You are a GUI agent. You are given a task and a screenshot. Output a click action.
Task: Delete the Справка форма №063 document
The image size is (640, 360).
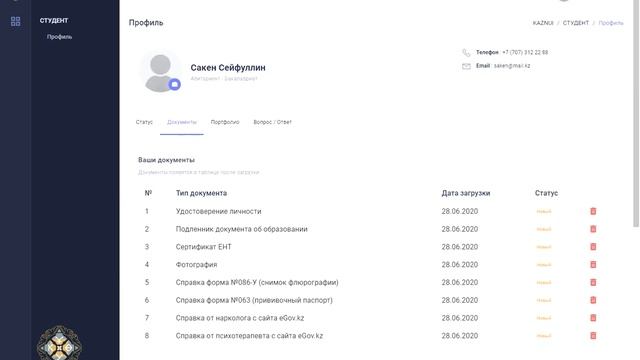point(593,300)
